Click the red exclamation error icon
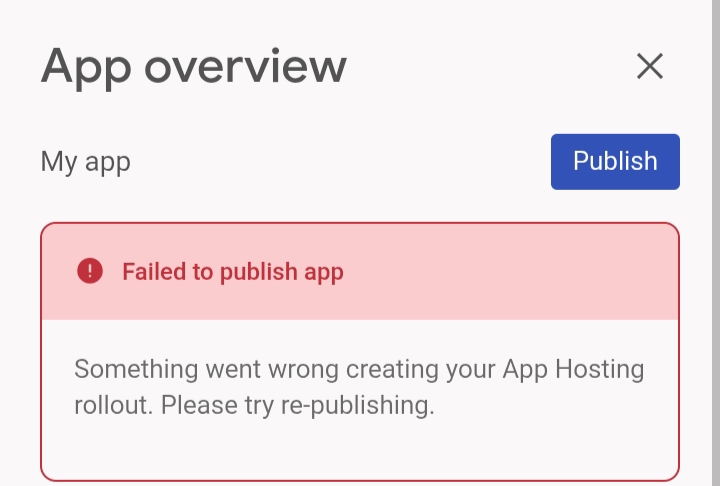Screen dimensions: 720x486 (90, 271)
